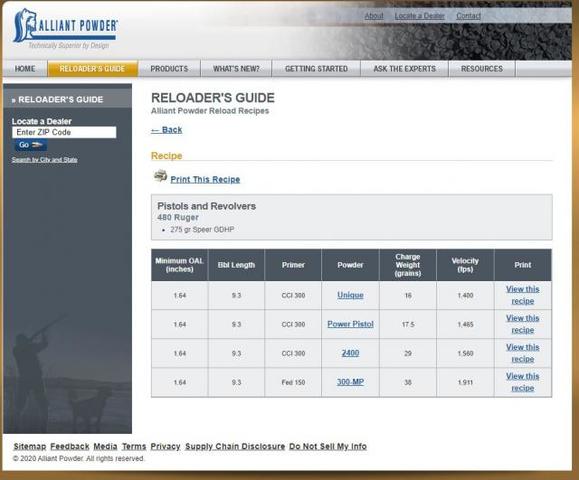Screen dimensions: 579x480
Task: Select the Fed 150 primer cell
Action: tap(293, 383)
